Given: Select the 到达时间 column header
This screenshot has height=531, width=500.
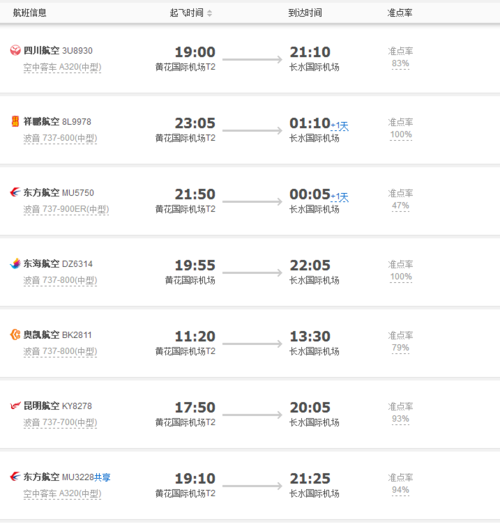Looking at the screenshot, I should pyautogui.click(x=305, y=13).
